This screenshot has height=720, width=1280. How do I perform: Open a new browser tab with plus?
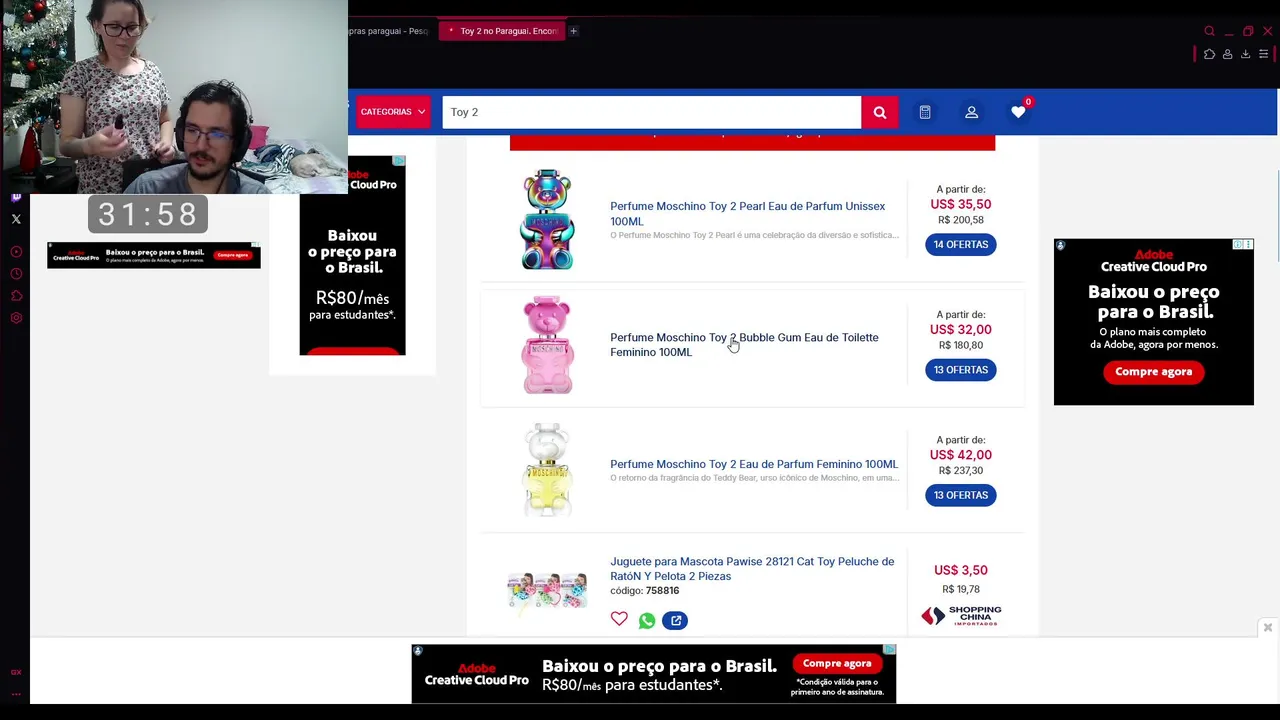pyautogui.click(x=573, y=31)
